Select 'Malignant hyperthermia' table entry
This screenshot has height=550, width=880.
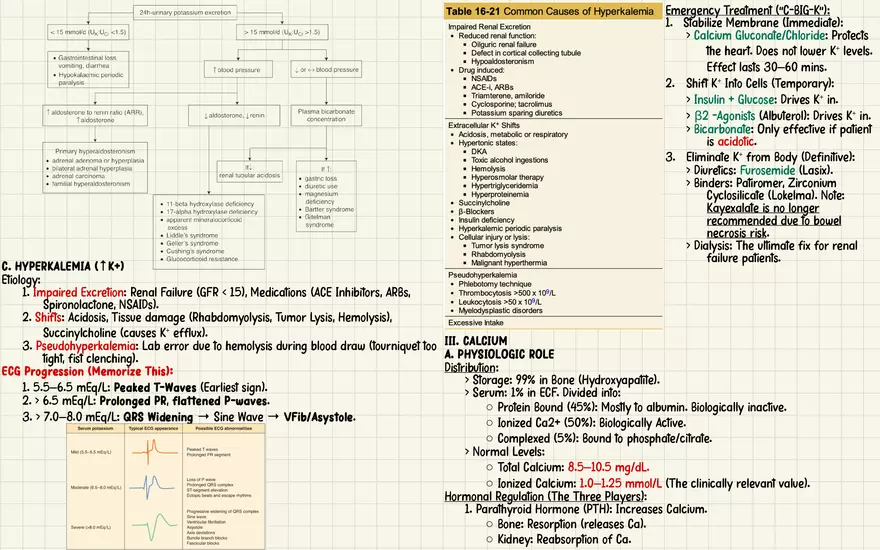pyautogui.click(x=508, y=263)
